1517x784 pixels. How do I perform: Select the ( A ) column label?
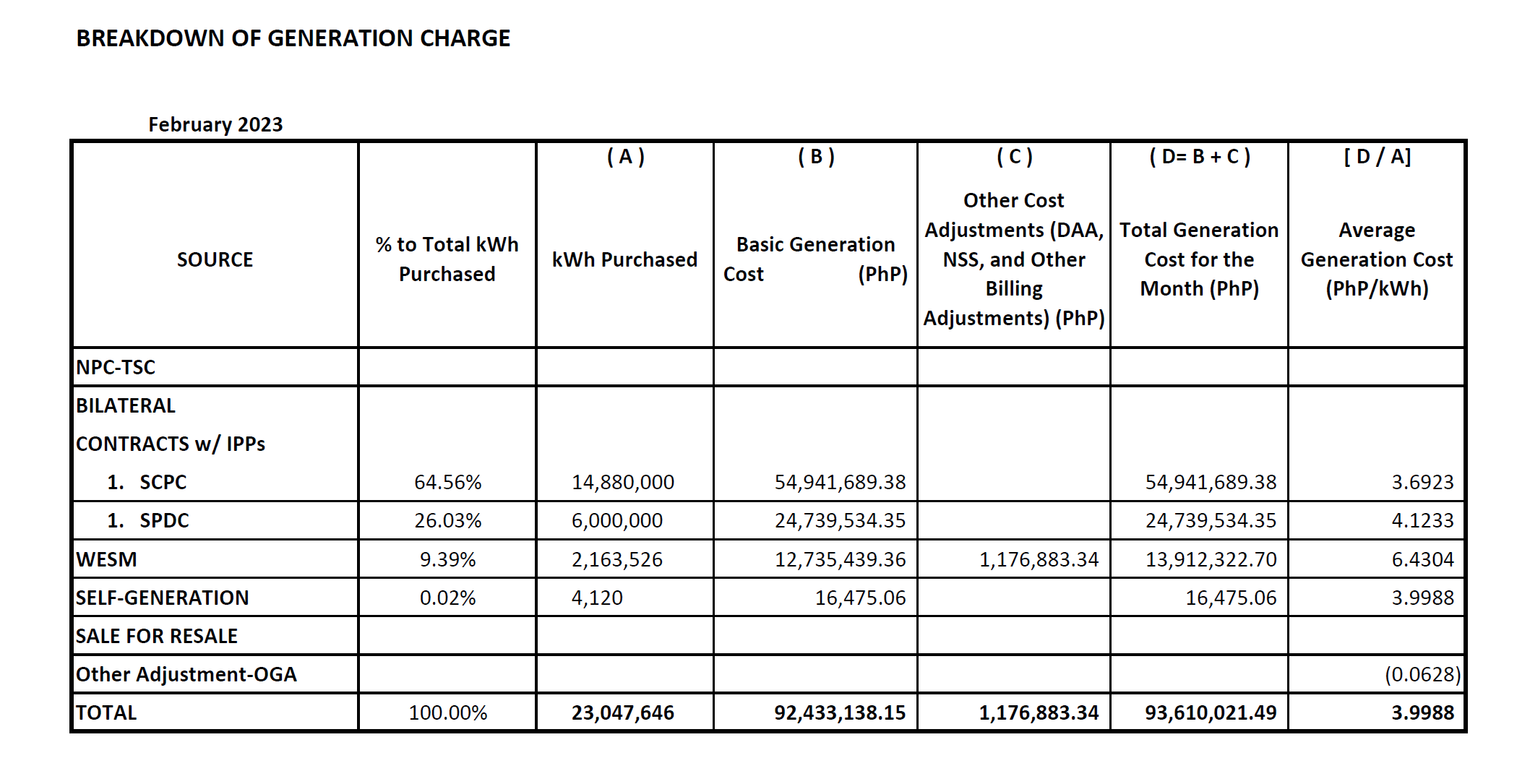626,157
